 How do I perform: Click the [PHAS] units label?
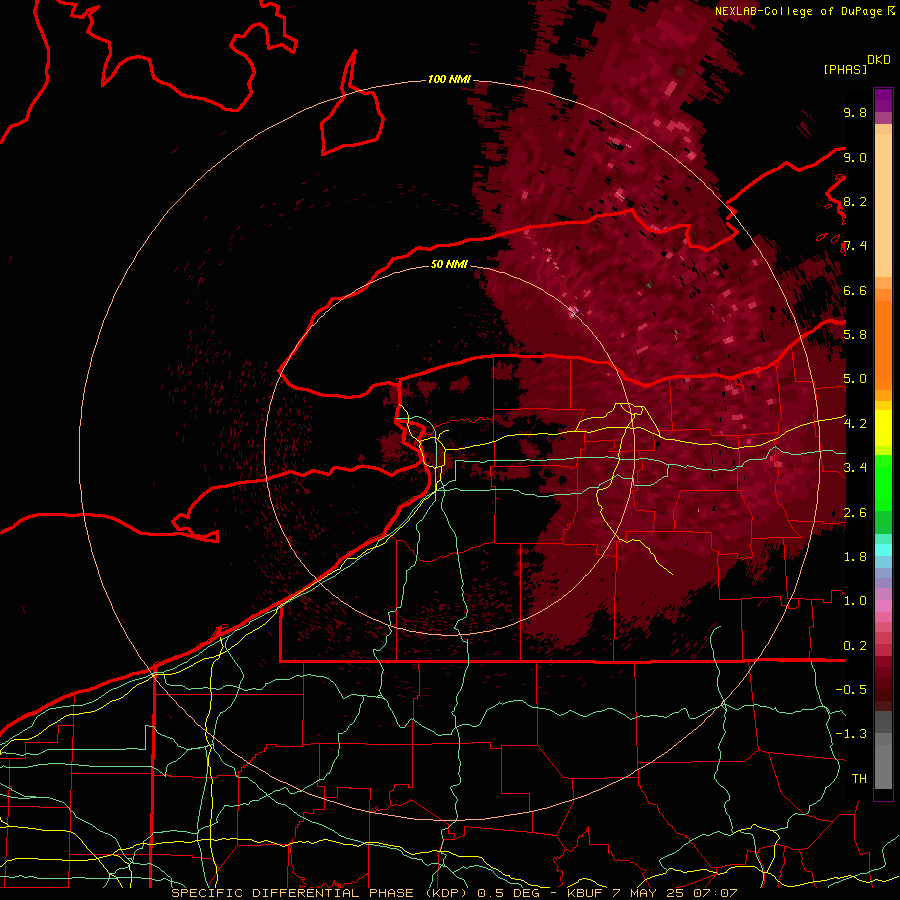845,69
